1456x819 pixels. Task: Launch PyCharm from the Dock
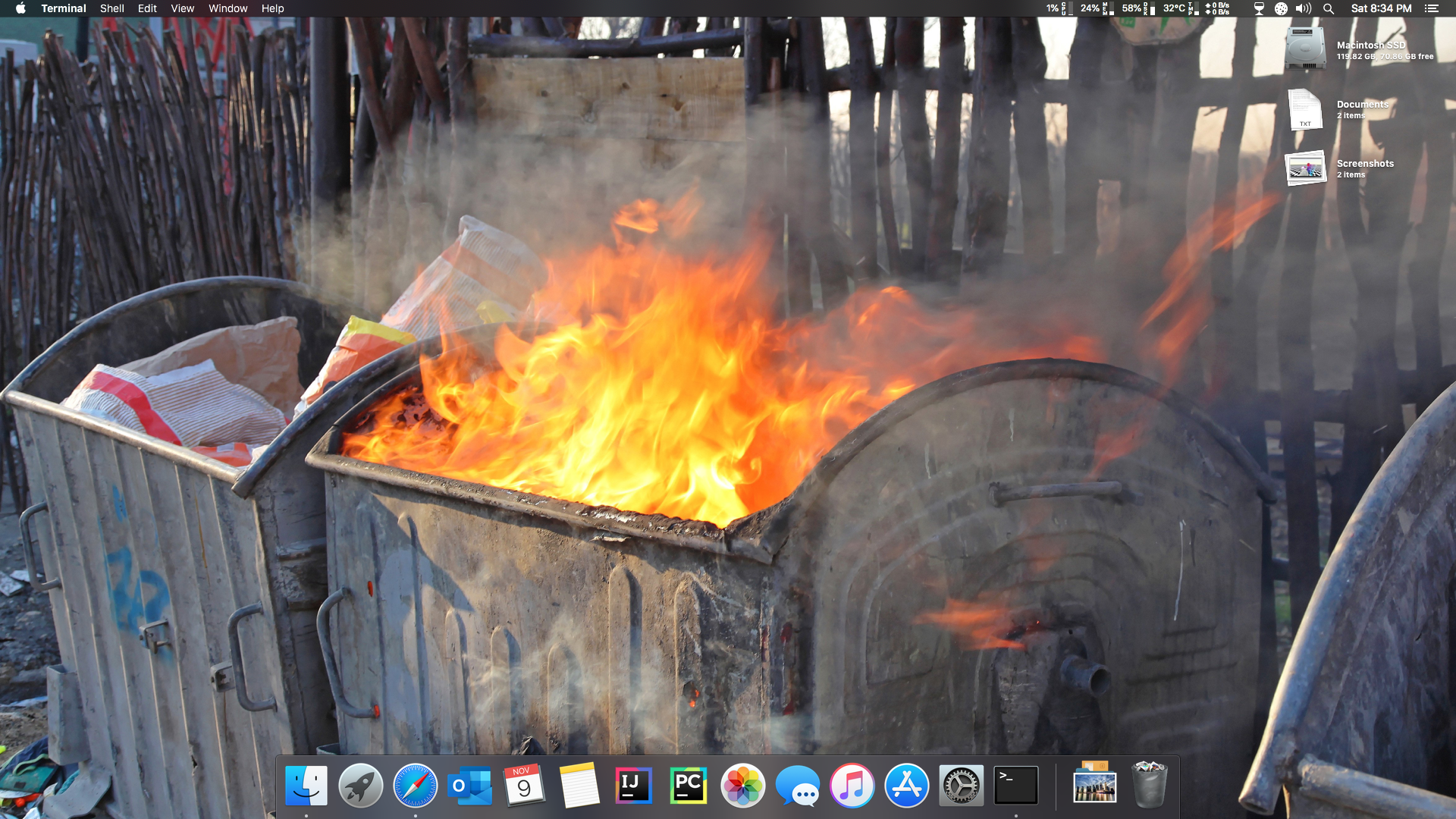[x=688, y=786]
